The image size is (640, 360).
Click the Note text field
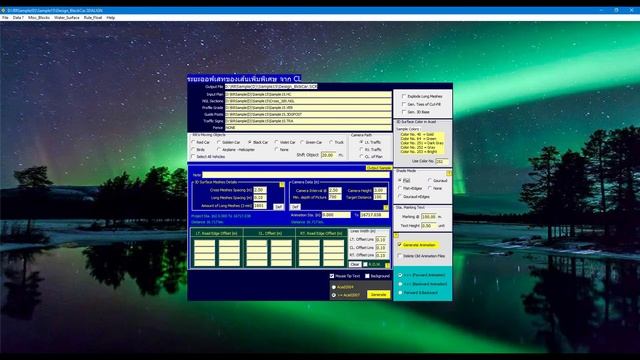click(296, 175)
